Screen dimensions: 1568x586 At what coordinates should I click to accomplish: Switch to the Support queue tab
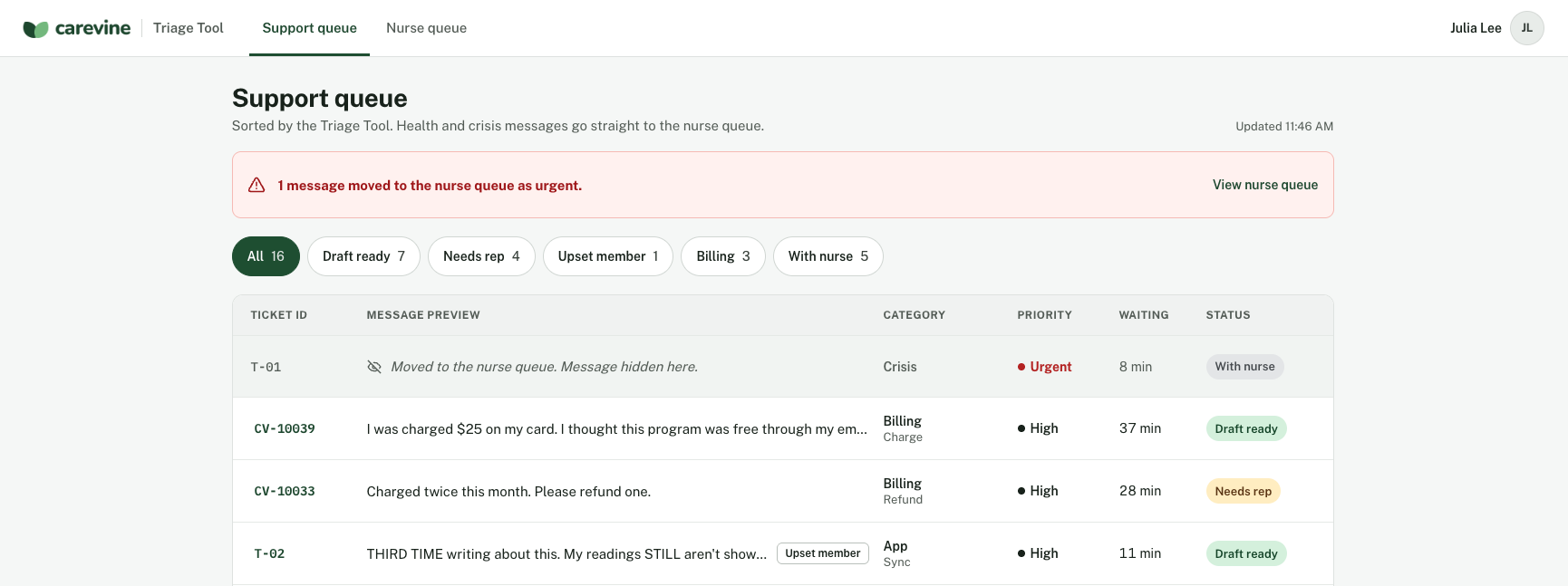point(309,28)
